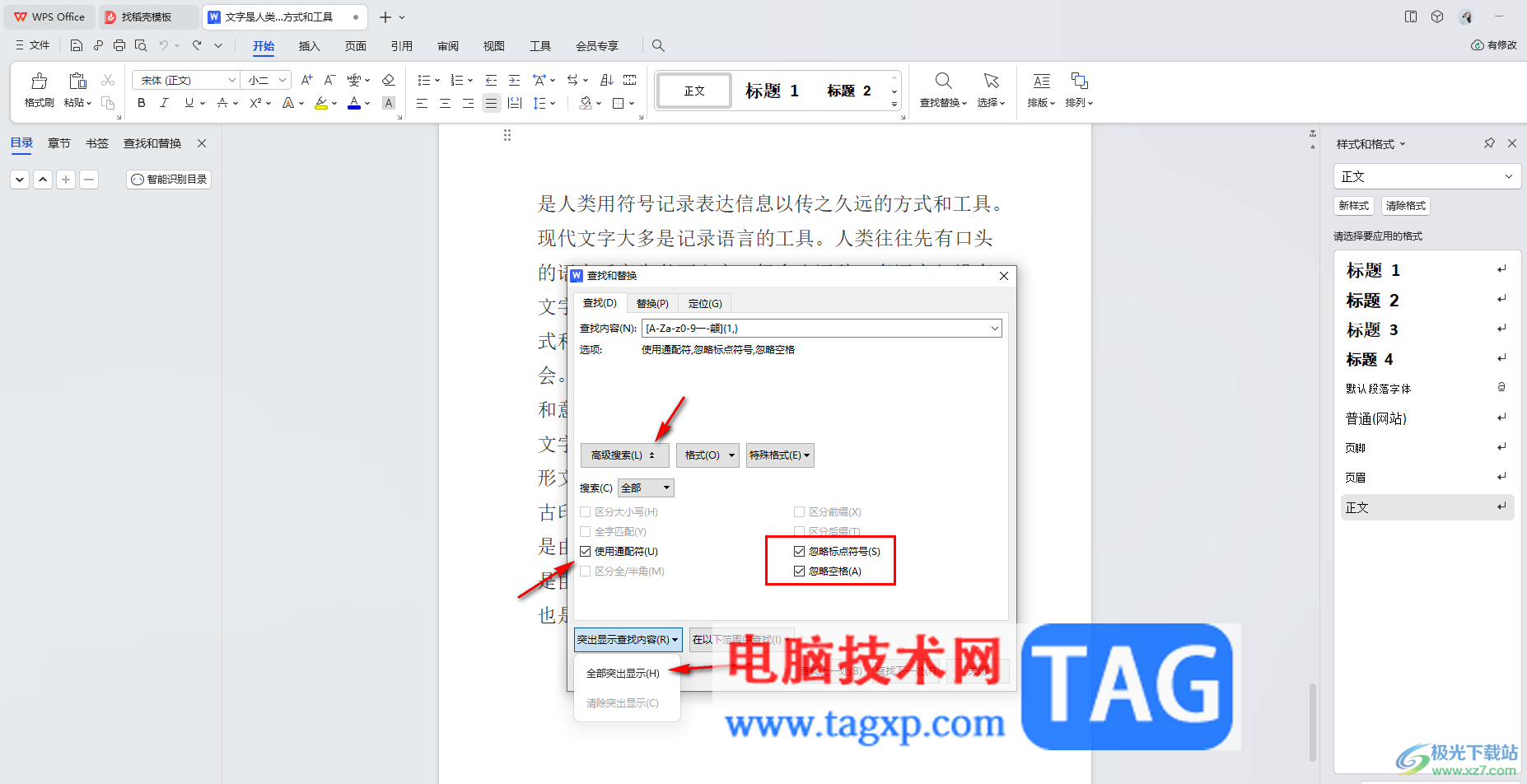This screenshot has width=1527, height=784.
Task: Click 清除格式 button
Action: click(1406, 206)
